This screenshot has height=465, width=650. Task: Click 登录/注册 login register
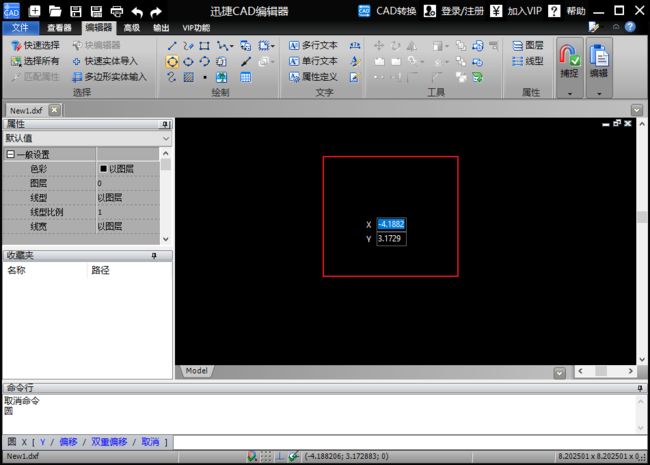coord(454,11)
